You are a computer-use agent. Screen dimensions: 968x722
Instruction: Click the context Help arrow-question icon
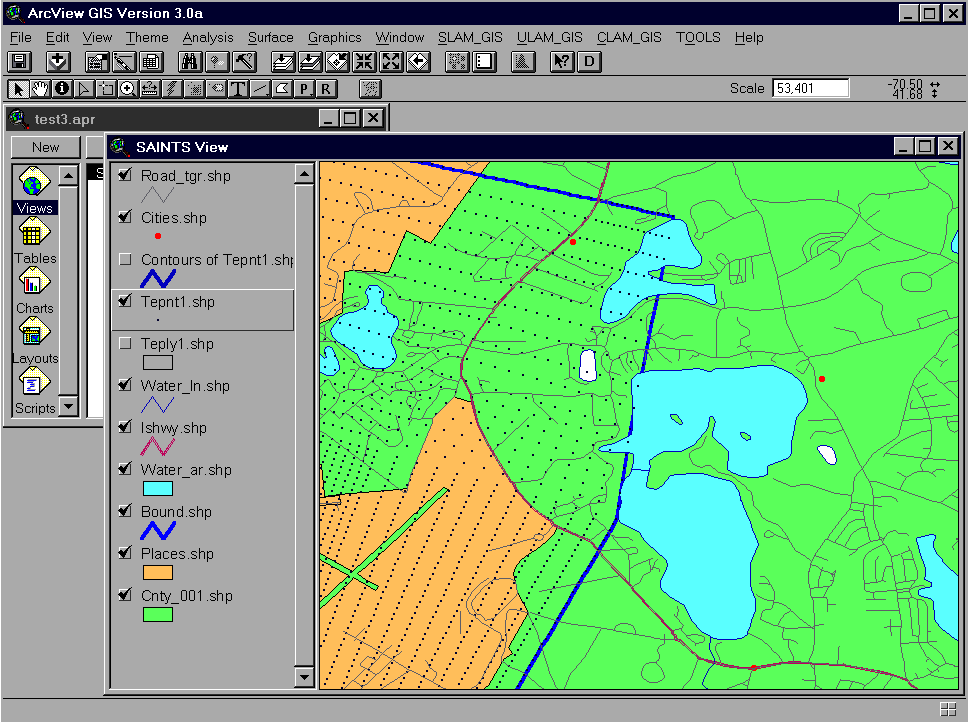pyautogui.click(x=562, y=61)
